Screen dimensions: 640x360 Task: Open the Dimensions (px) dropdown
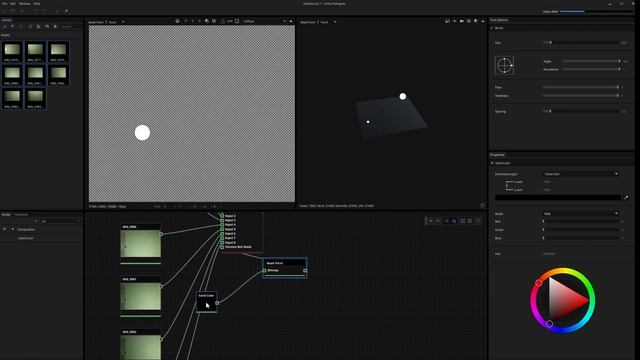[x=580, y=174]
